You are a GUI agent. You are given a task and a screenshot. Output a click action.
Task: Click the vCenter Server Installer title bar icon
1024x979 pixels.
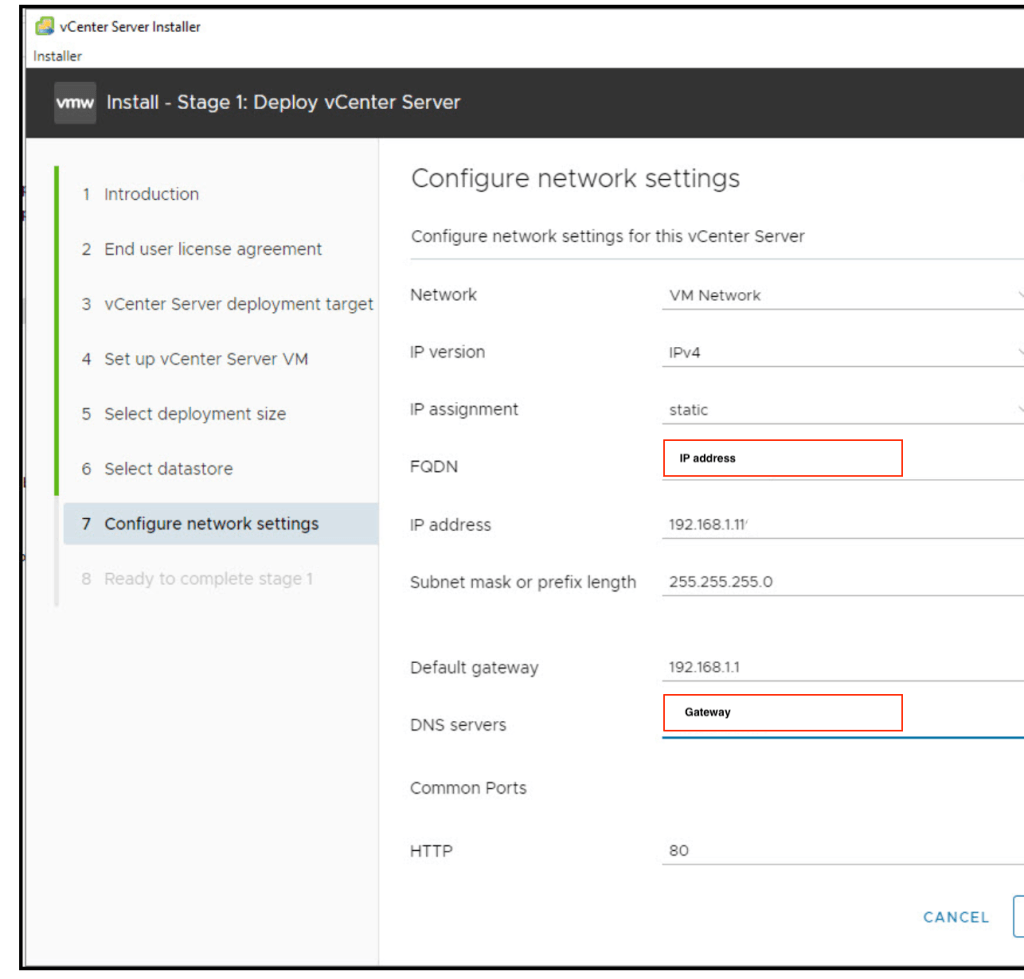pos(44,27)
